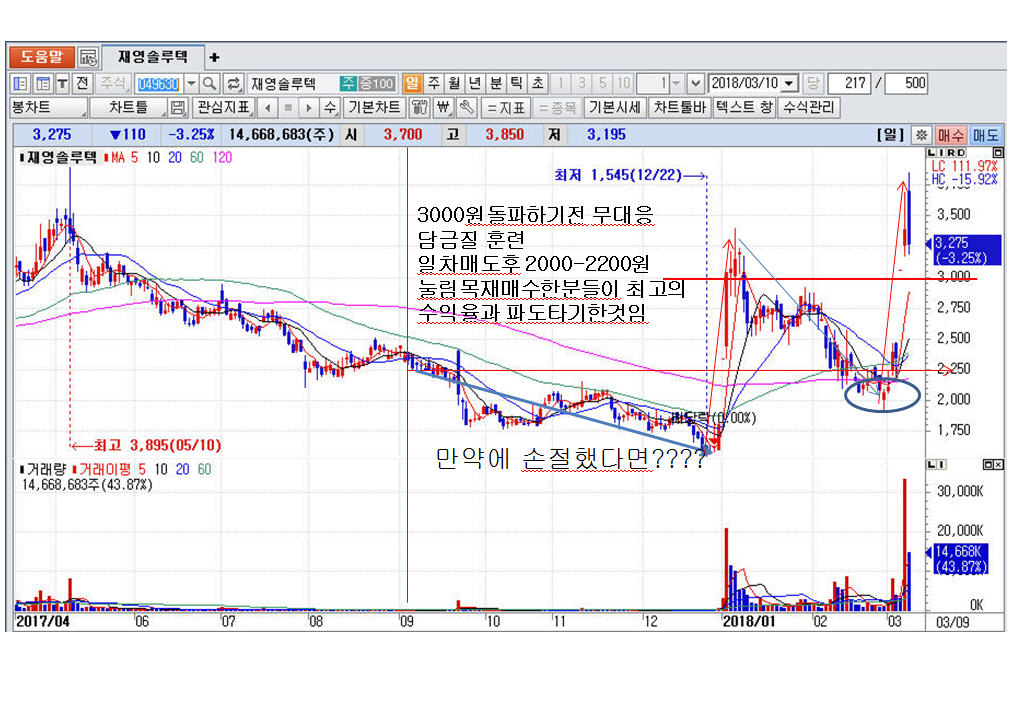1026x703 pixels.
Task: Click the swap arrows icon beside search
Action: pos(233,83)
